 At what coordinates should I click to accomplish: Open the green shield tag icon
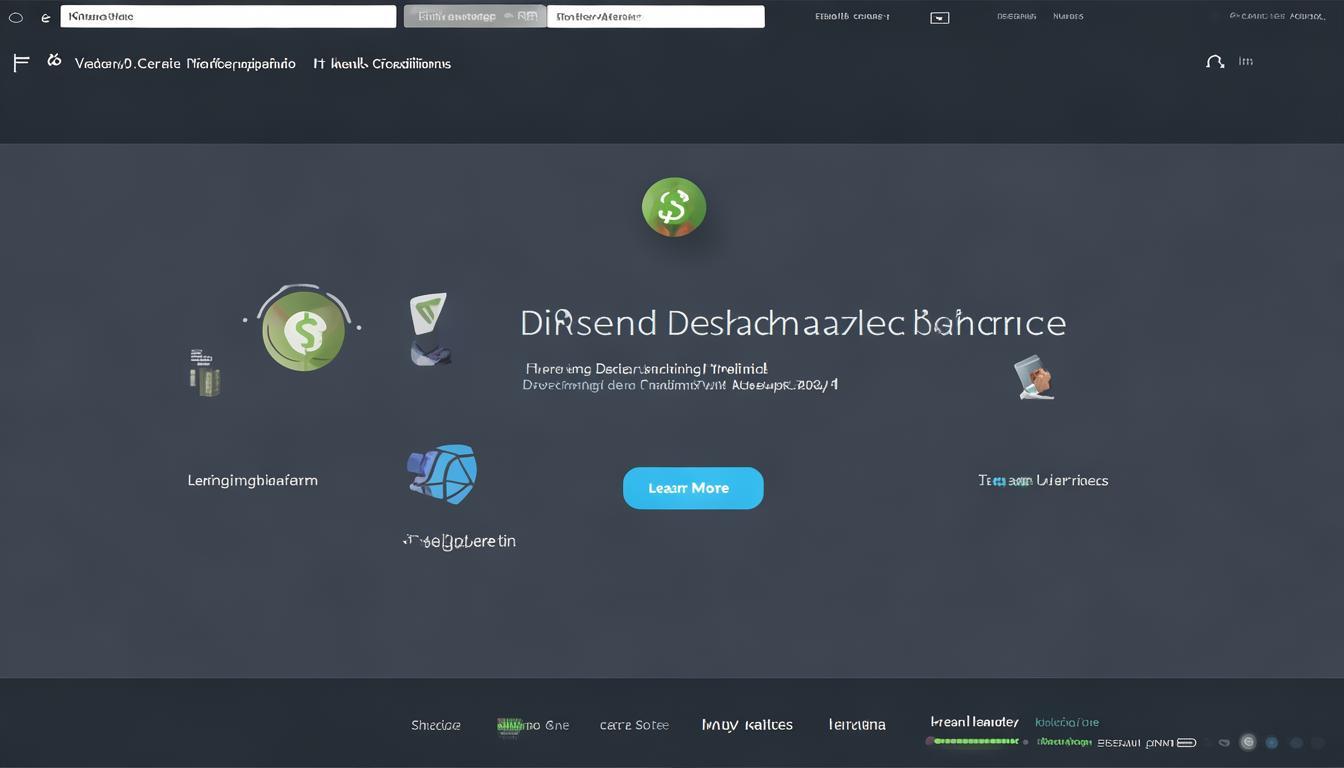pos(428,313)
